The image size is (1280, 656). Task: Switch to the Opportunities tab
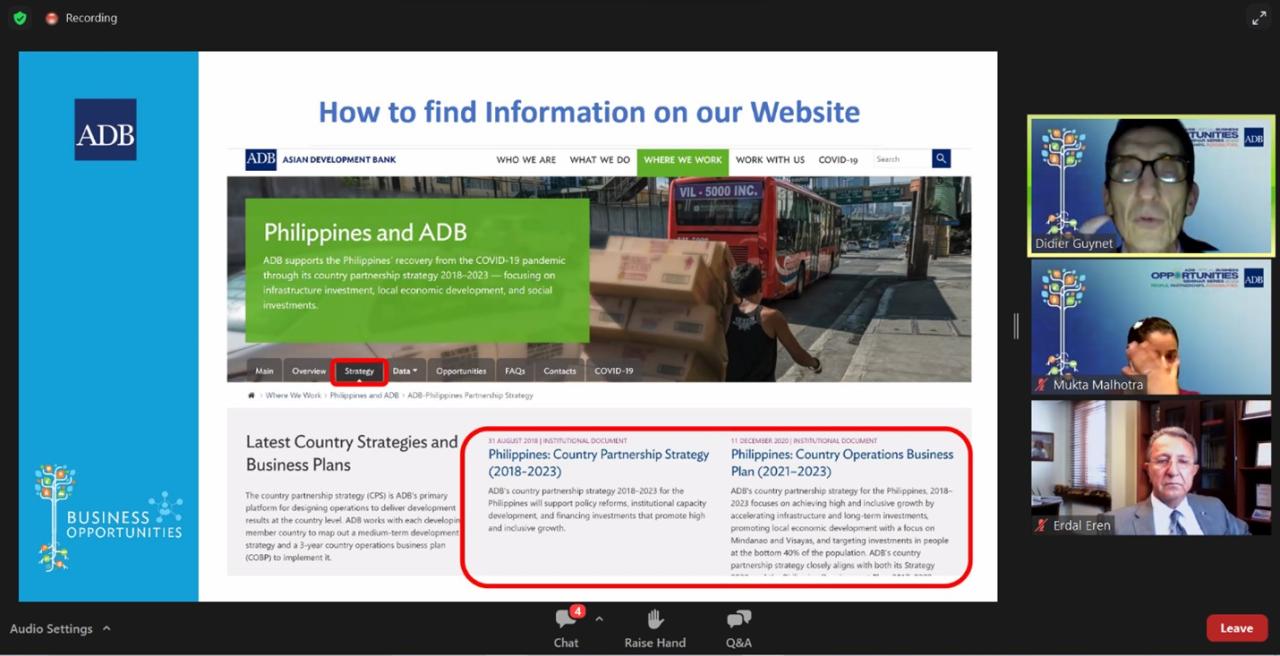tap(461, 371)
